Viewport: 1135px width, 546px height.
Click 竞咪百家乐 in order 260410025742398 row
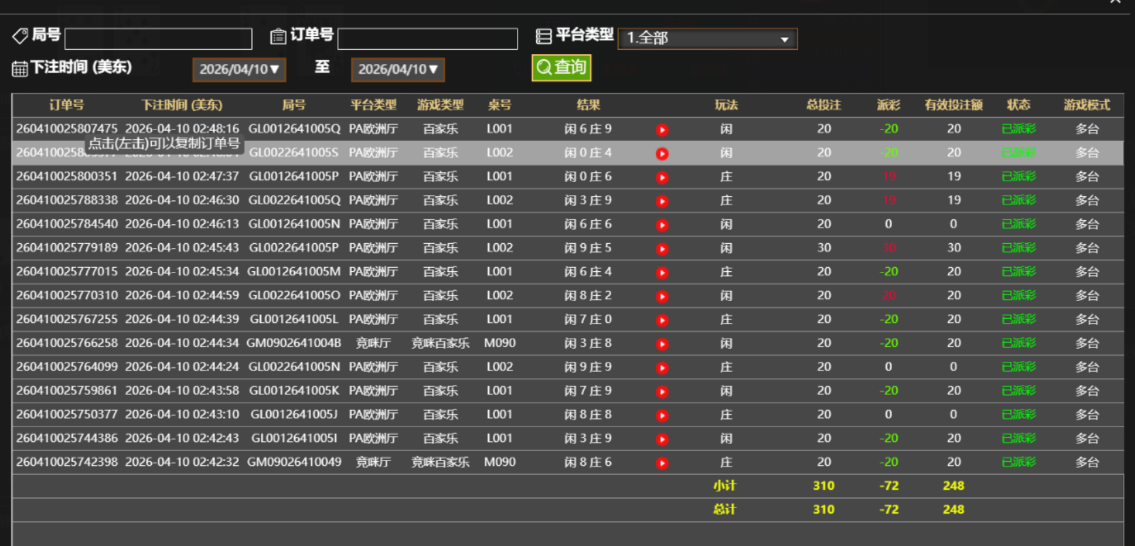[x=440, y=461]
